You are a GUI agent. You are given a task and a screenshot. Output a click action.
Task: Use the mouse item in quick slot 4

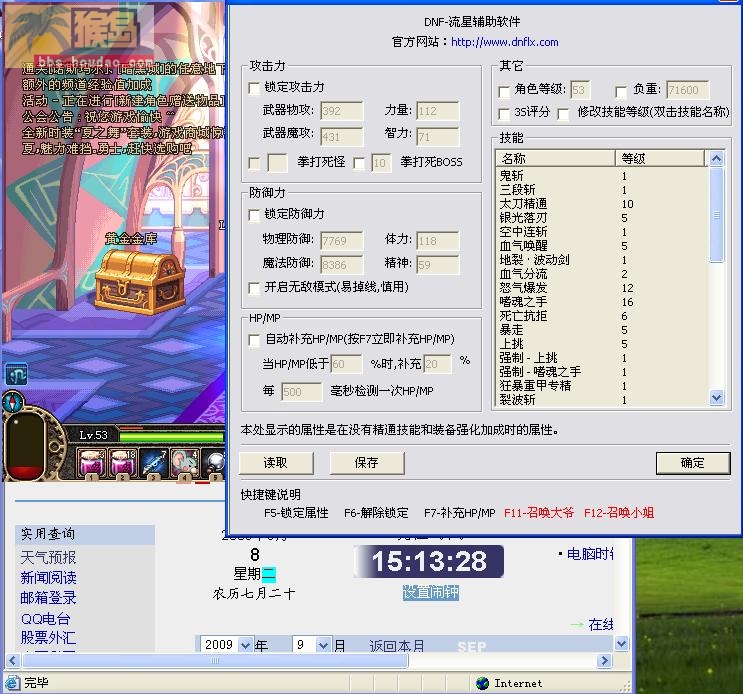[x=185, y=463]
